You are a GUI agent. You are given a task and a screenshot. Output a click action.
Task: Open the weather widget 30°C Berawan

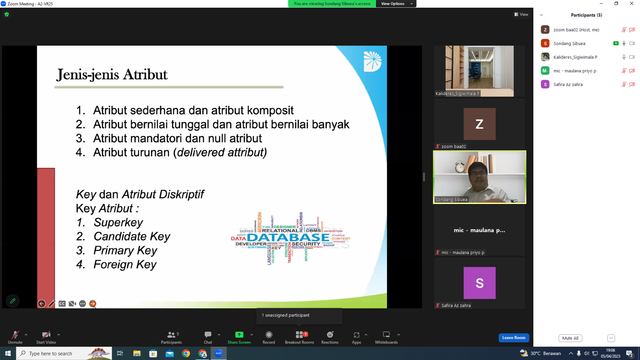(x=540, y=353)
